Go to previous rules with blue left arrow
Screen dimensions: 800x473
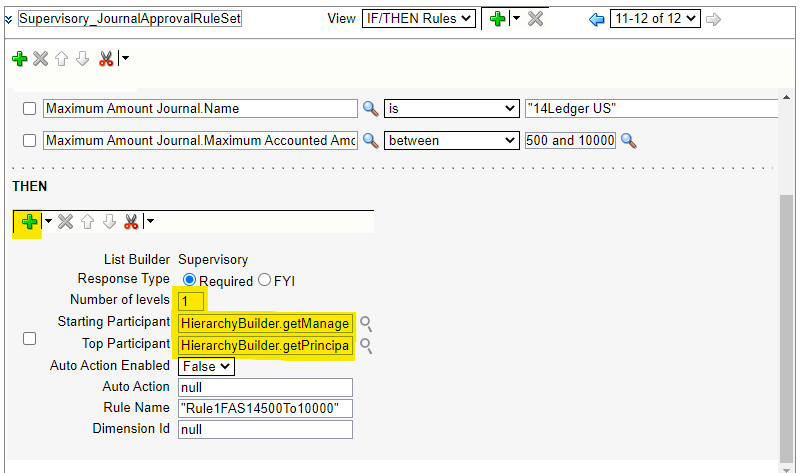tap(597, 19)
